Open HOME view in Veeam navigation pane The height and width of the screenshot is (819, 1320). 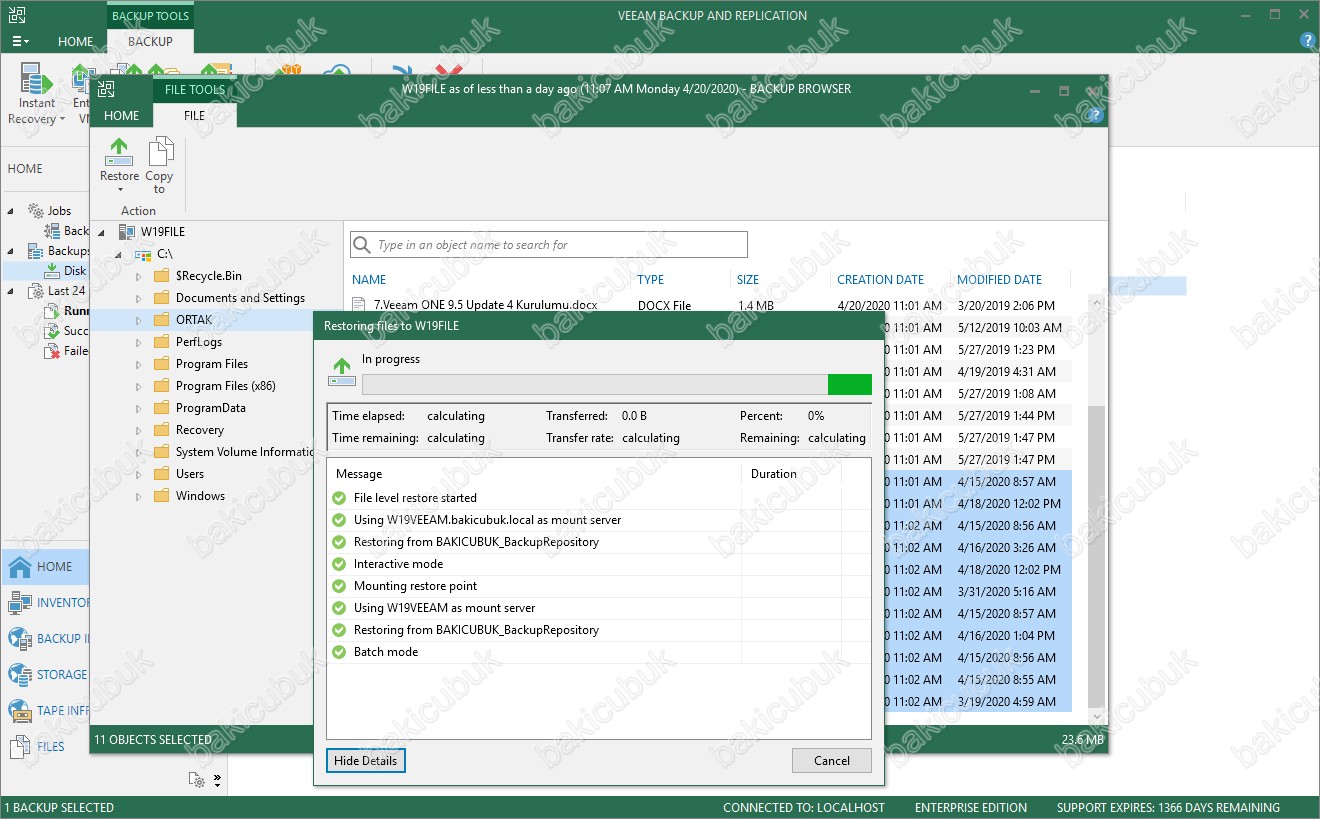(46, 567)
